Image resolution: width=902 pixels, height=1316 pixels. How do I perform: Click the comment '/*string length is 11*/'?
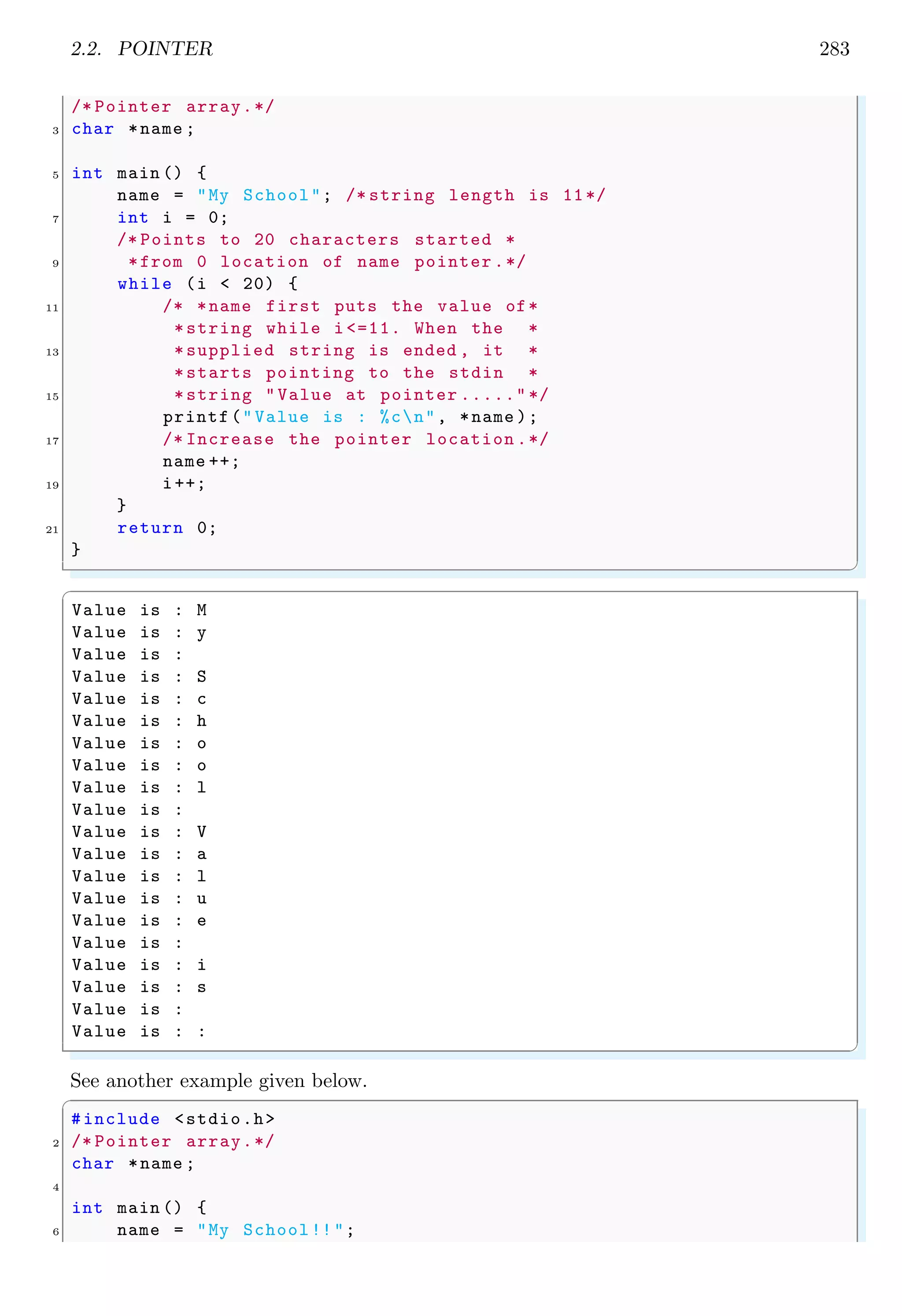point(476,196)
